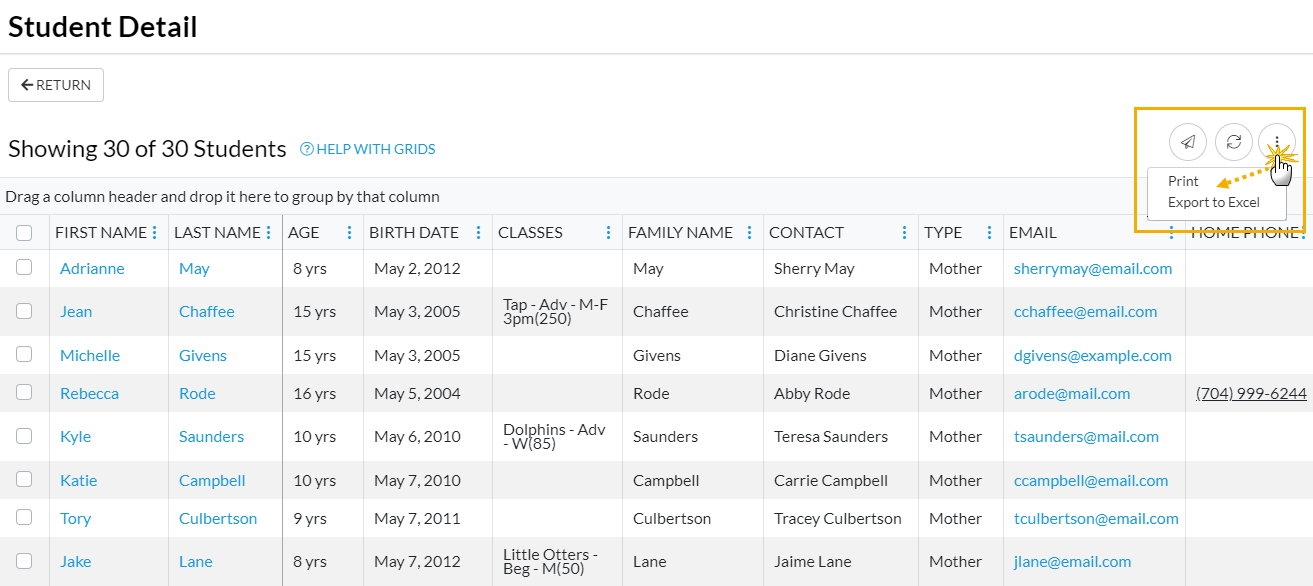The image size is (1313, 586).
Task: Sort by First Name column header
Action: 101,232
